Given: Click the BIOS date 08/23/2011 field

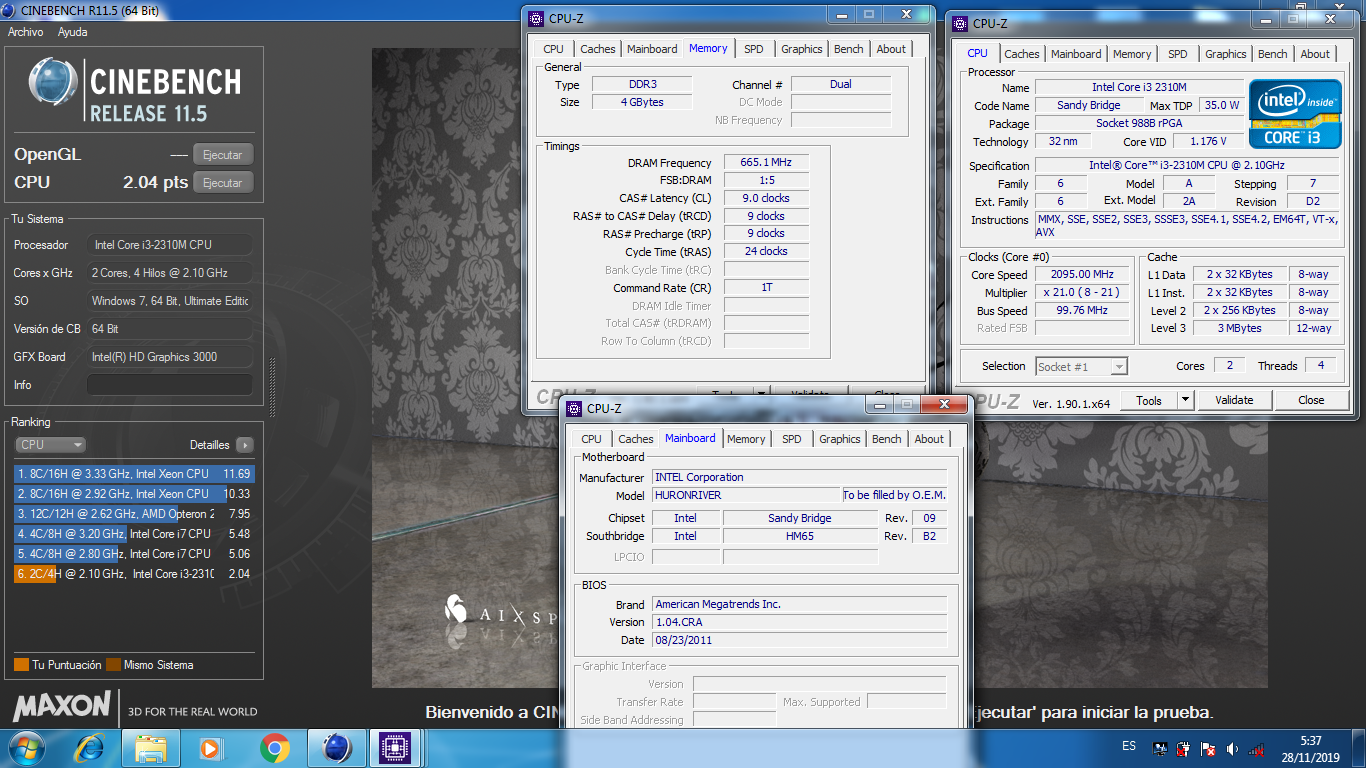Looking at the screenshot, I should [799, 640].
